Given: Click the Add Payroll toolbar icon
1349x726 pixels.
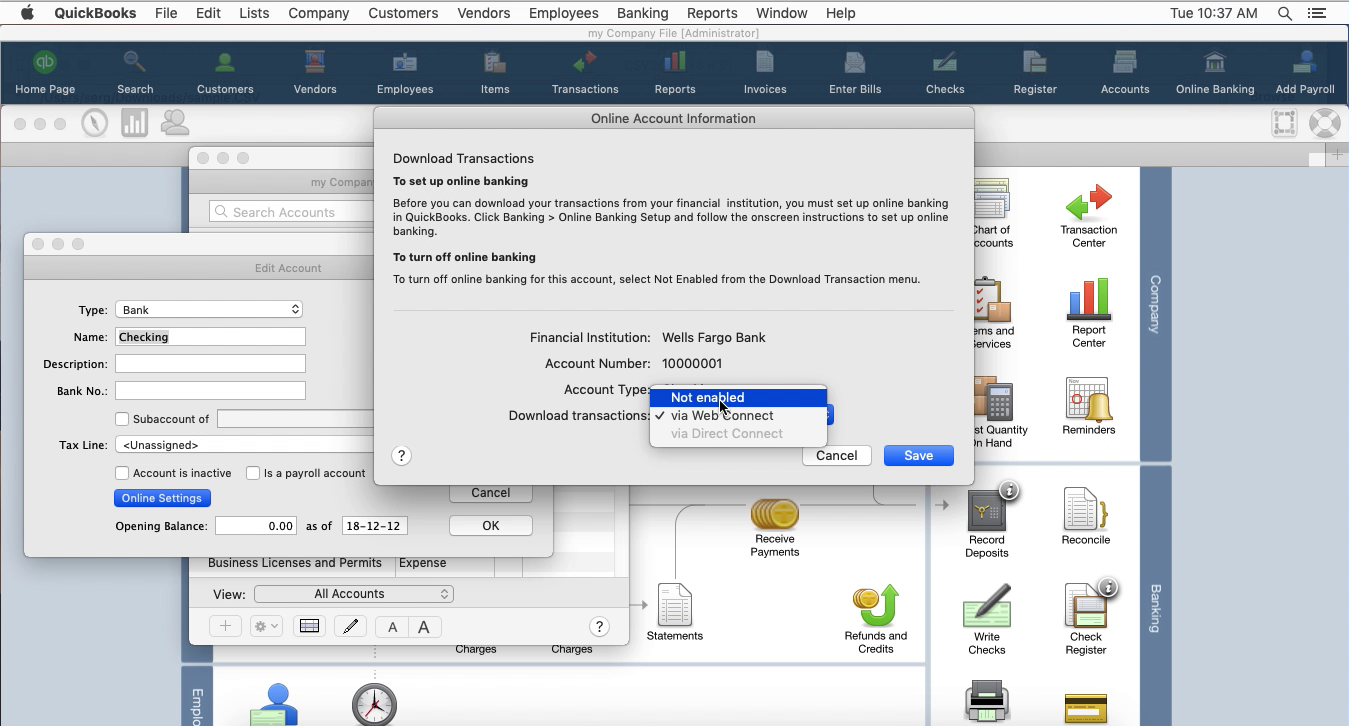Looking at the screenshot, I should (x=1305, y=72).
